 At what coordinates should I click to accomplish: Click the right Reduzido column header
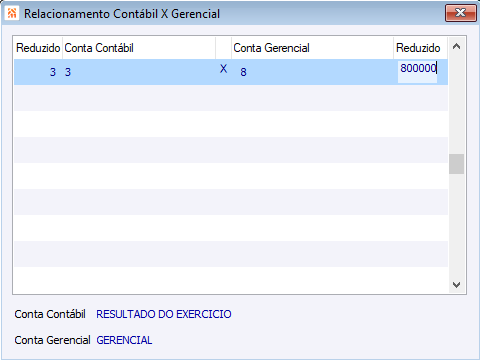pyautogui.click(x=420, y=48)
